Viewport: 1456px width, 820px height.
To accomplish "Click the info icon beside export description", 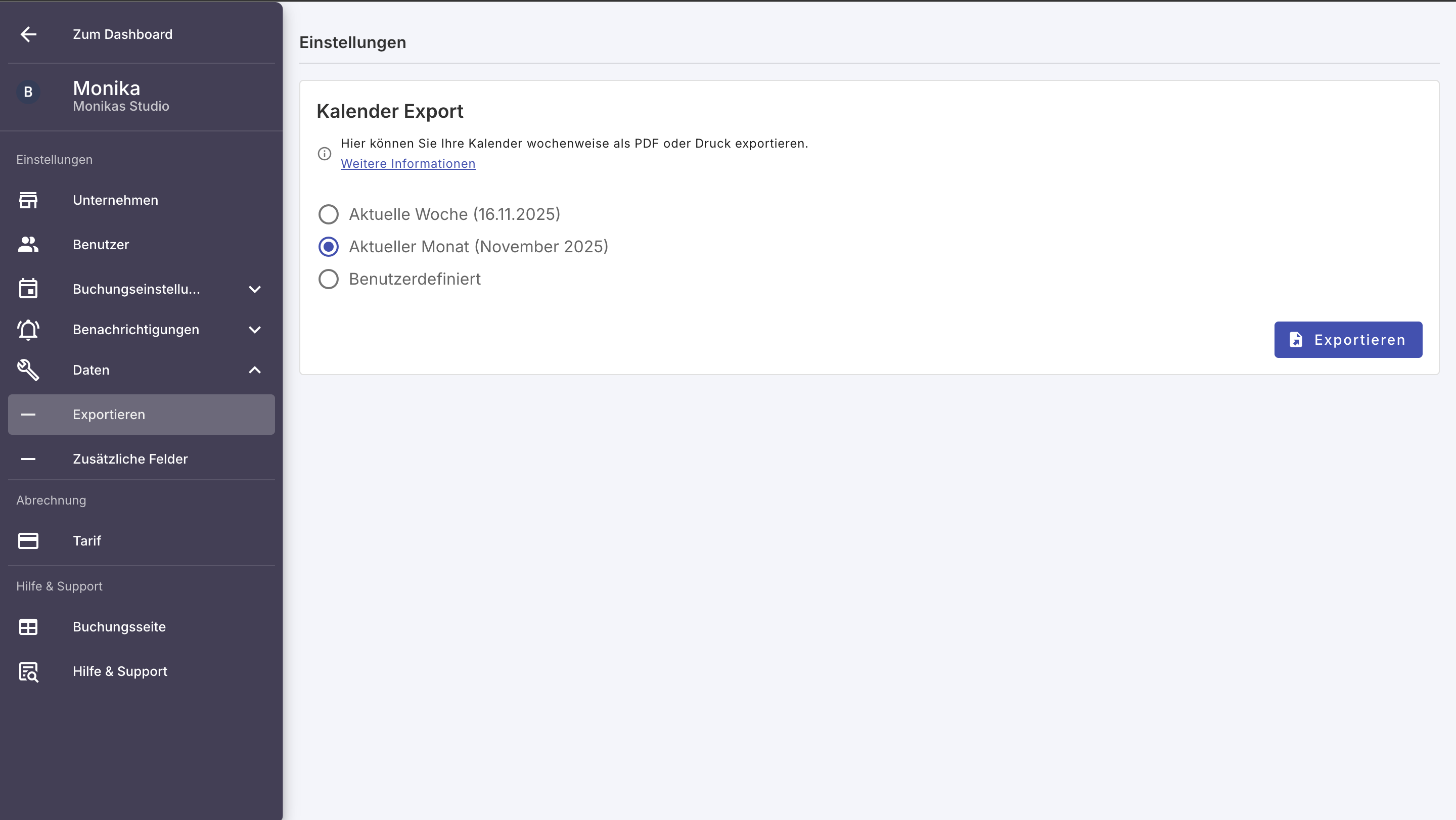I will tap(325, 154).
